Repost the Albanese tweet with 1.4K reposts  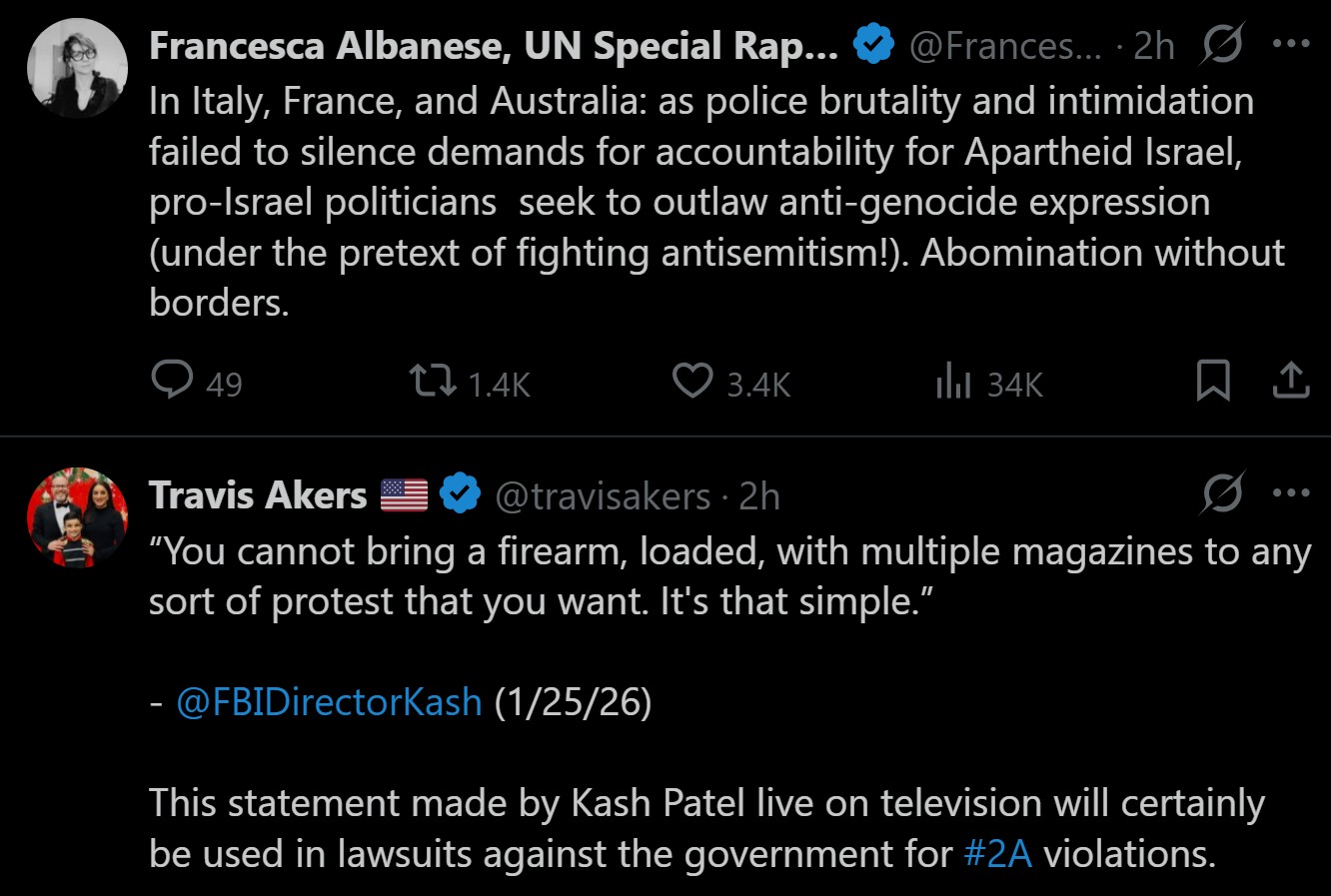point(434,382)
